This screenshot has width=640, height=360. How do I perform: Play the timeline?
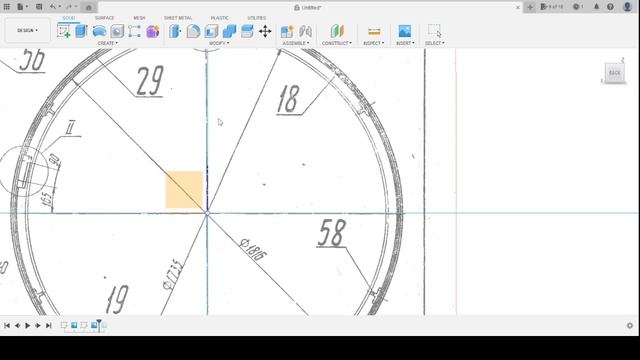pyautogui.click(x=28, y=325)
